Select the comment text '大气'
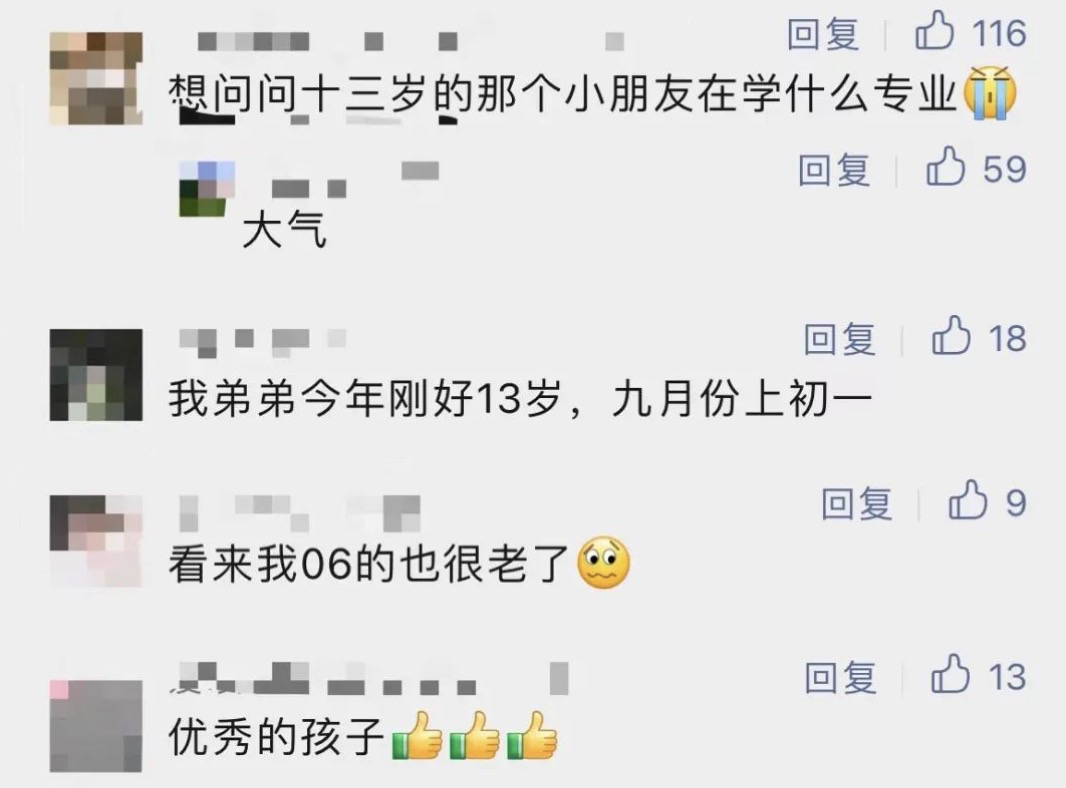1066x788 pixels. pos(284,229)
